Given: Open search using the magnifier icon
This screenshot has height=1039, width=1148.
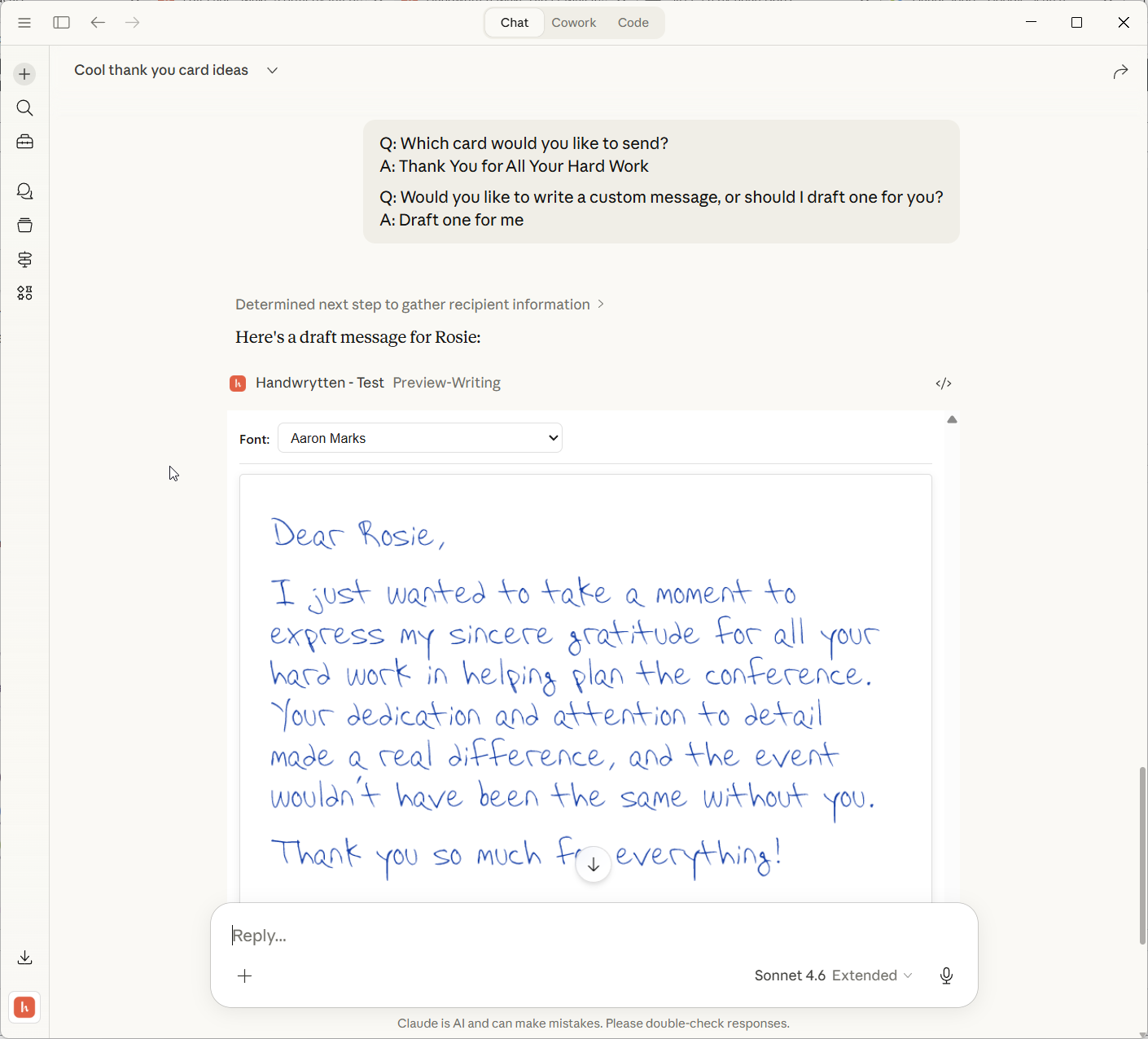Looking at the screenshot, I should pyautogui.click(x=24, y=108).
